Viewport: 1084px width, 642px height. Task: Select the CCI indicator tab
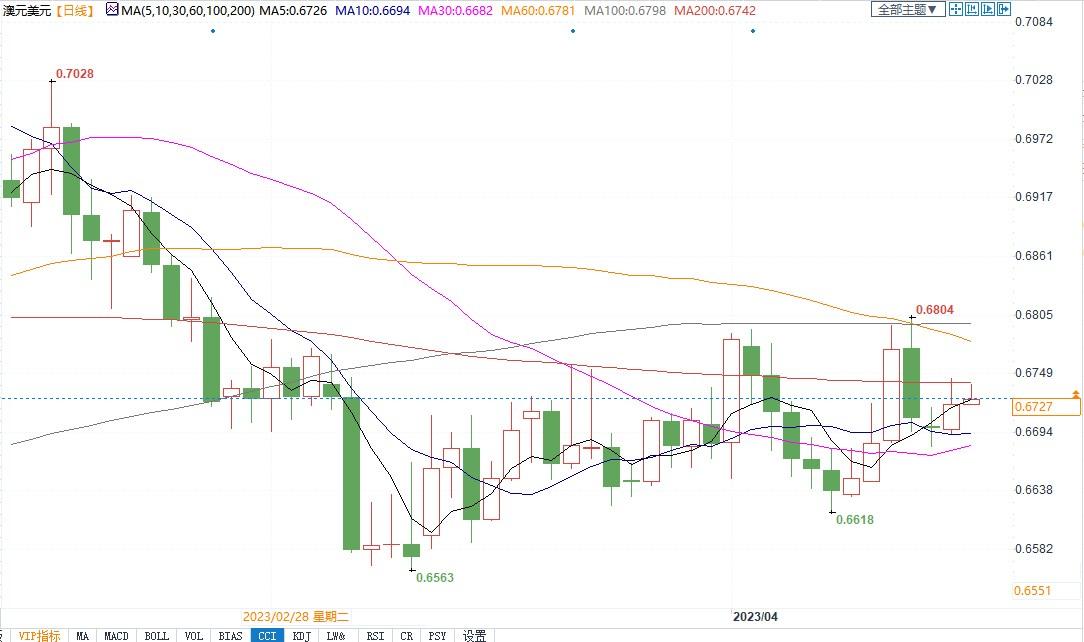coord(267,636)
